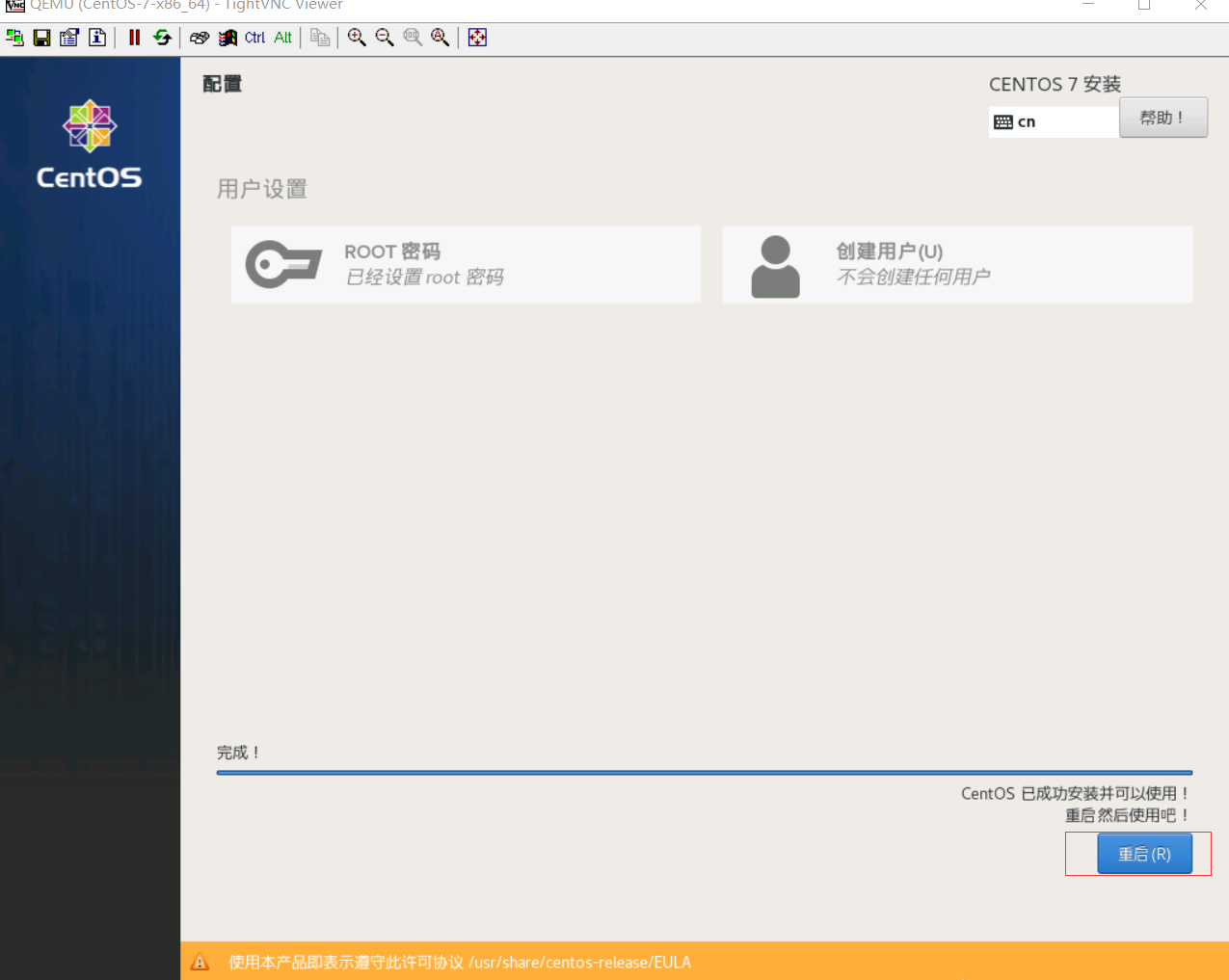
Task: Zoom in on the remote display
Action: coord(356,37)
